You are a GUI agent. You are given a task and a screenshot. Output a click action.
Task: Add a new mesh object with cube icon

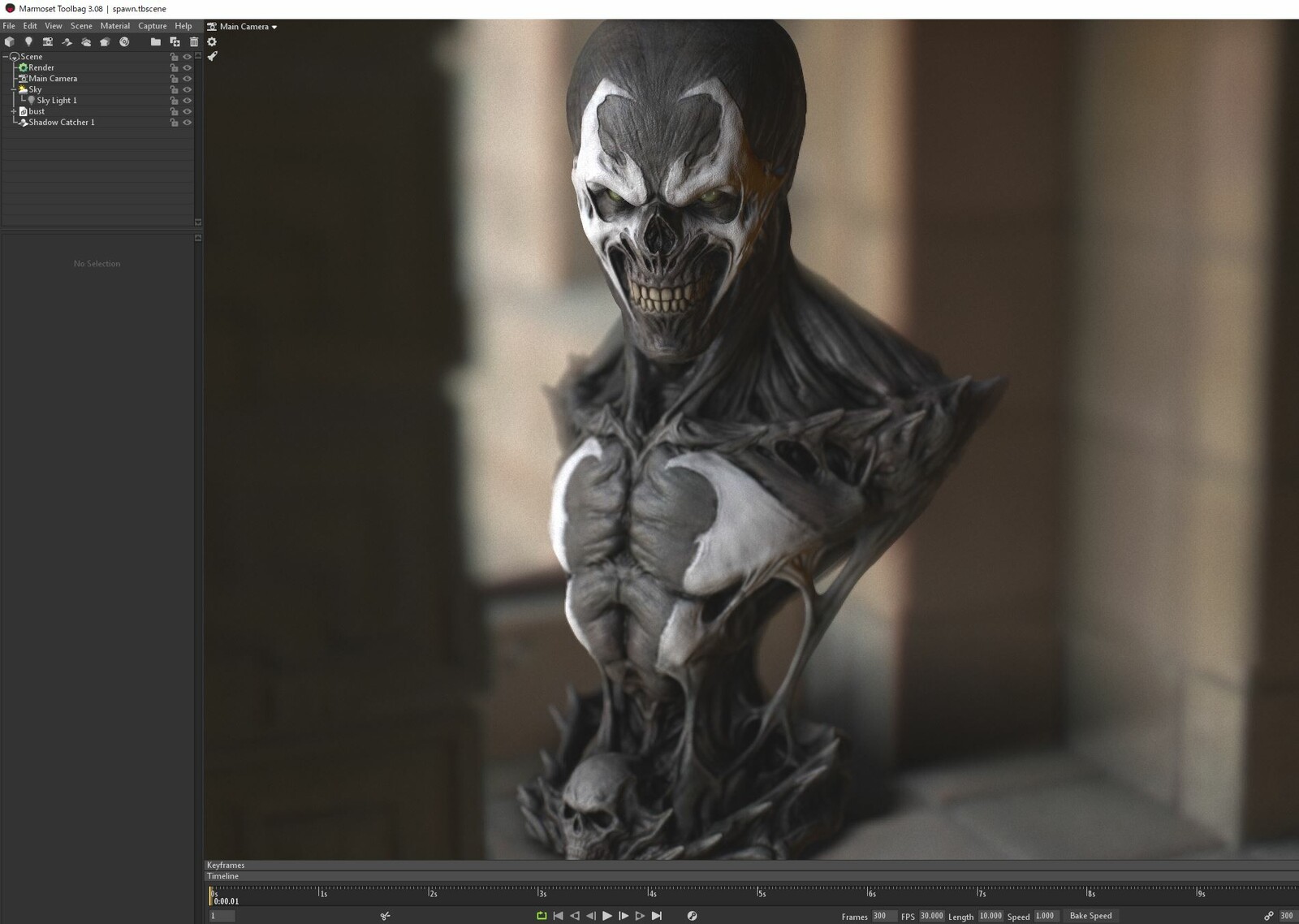9,41
